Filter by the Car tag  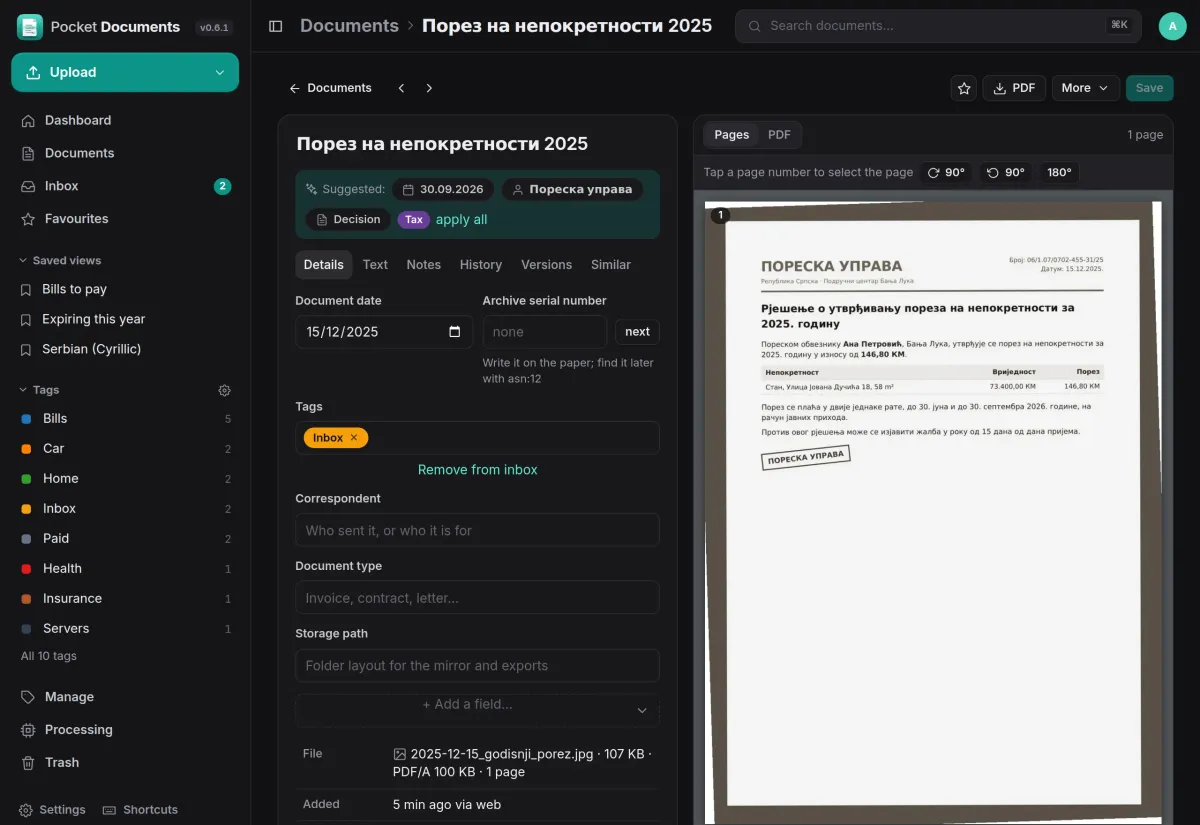point(125,449)
